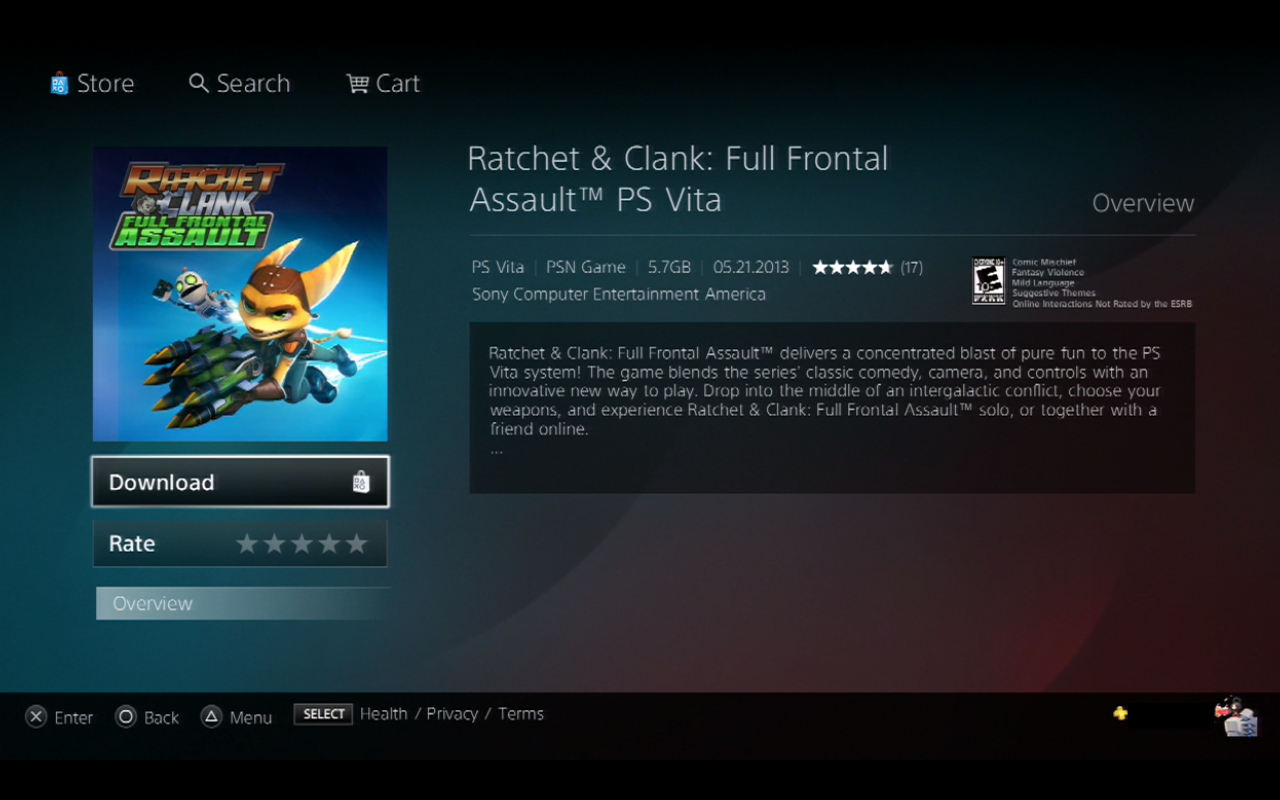Download Ratchet & Clank game
This screenshot has height=800, width=1280.
pos(240,482)
